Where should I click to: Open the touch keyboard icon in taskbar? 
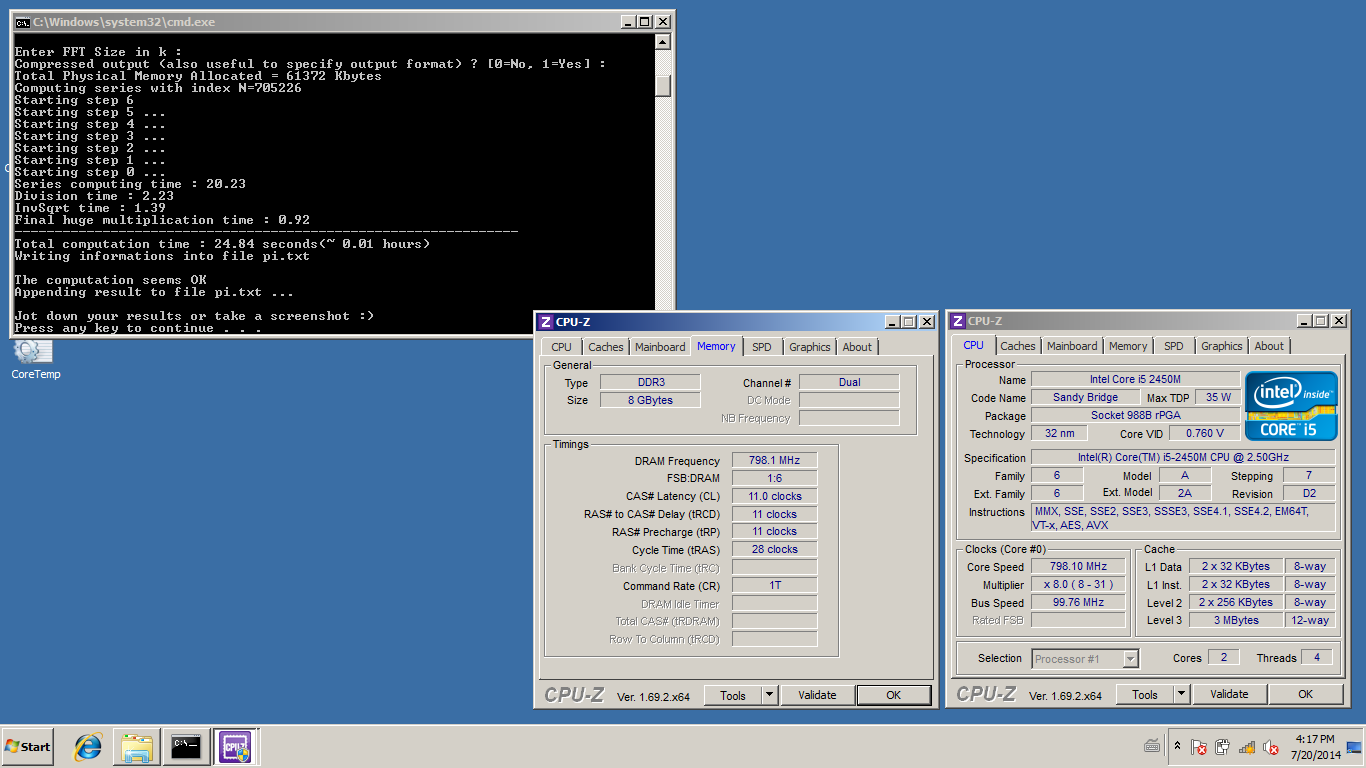coord(1152,746)
